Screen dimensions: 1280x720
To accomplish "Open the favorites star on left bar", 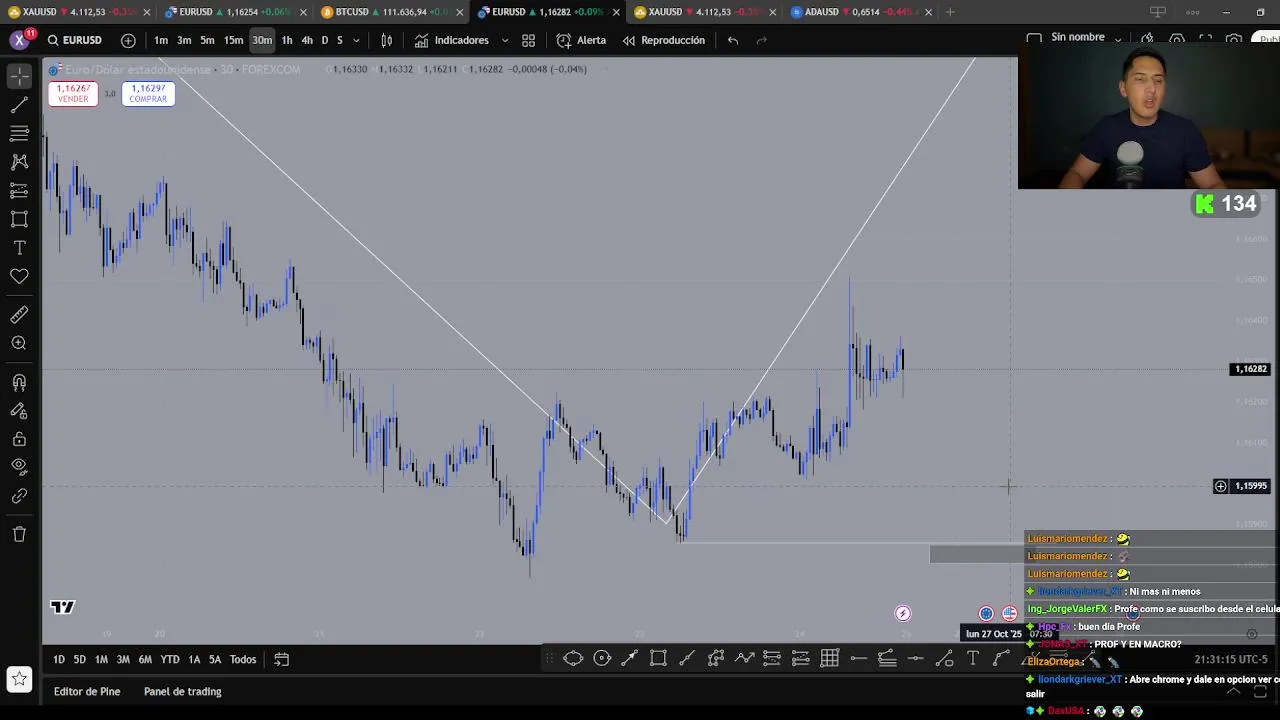I will click(x=19, y=679).
